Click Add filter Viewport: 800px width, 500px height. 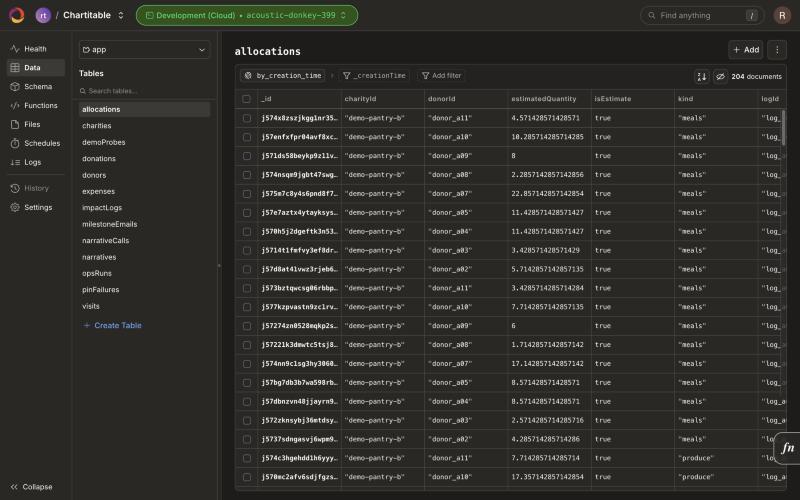(x=441, y=76)
